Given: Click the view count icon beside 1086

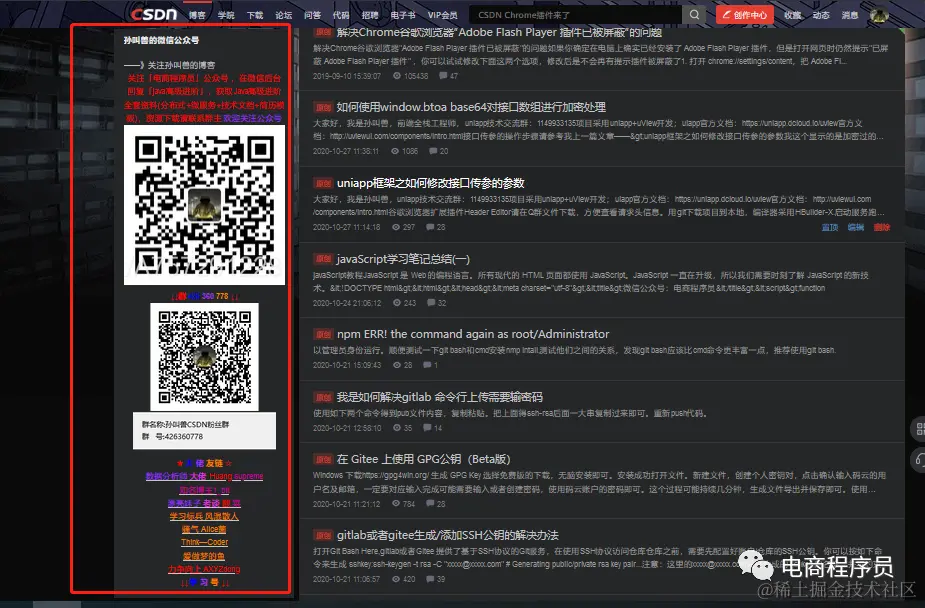Looking at the screenshot, I should [x=395, y=152].
